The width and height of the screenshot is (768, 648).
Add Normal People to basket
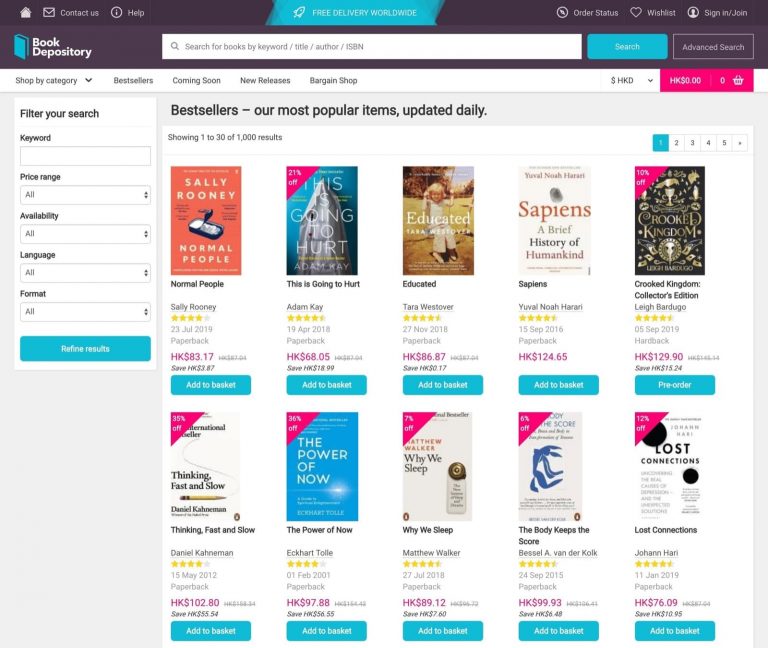[x=211, y=385]
